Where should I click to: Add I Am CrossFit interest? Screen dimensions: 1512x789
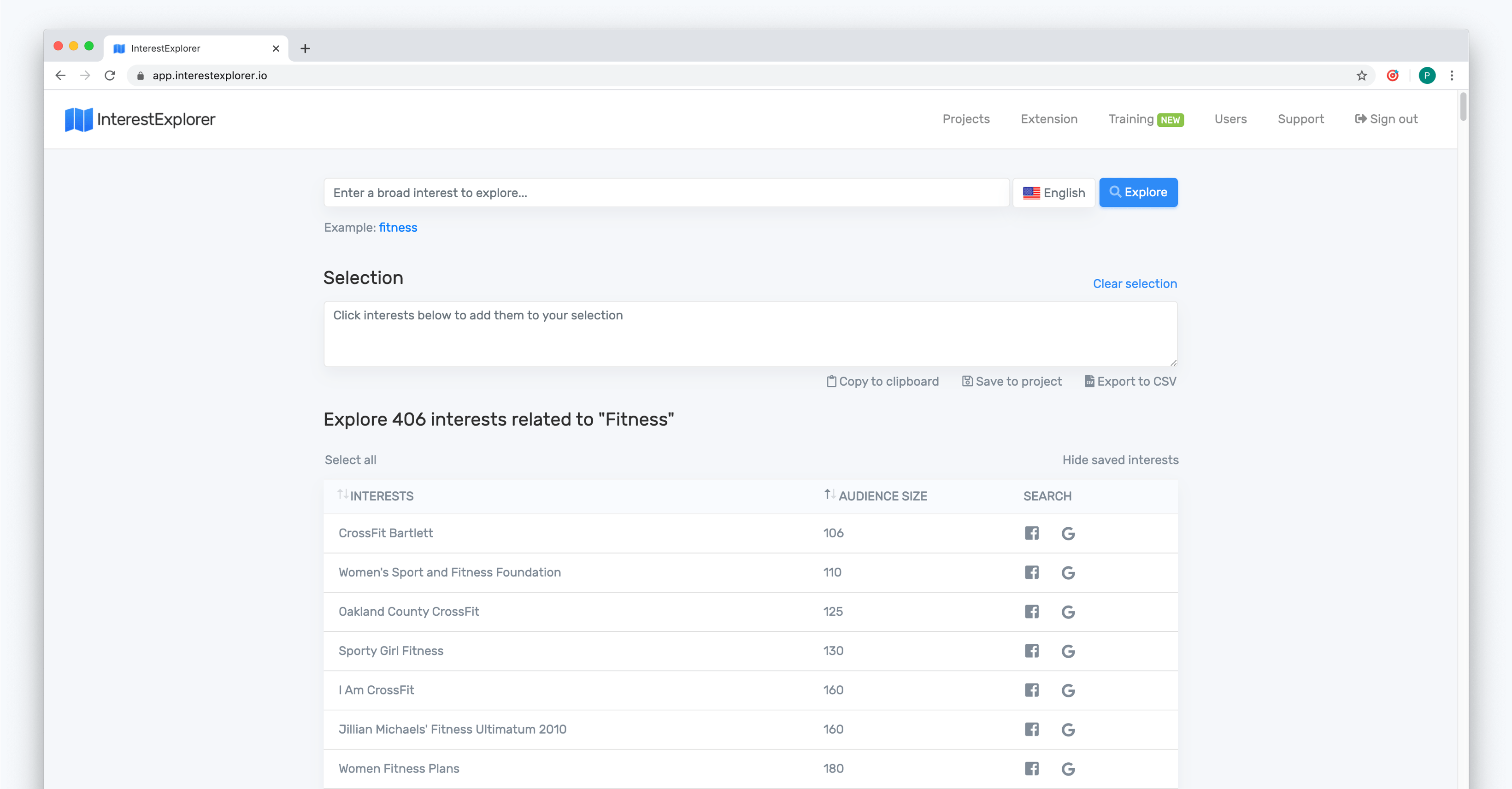pyautogui.click(x=376, y=690)
